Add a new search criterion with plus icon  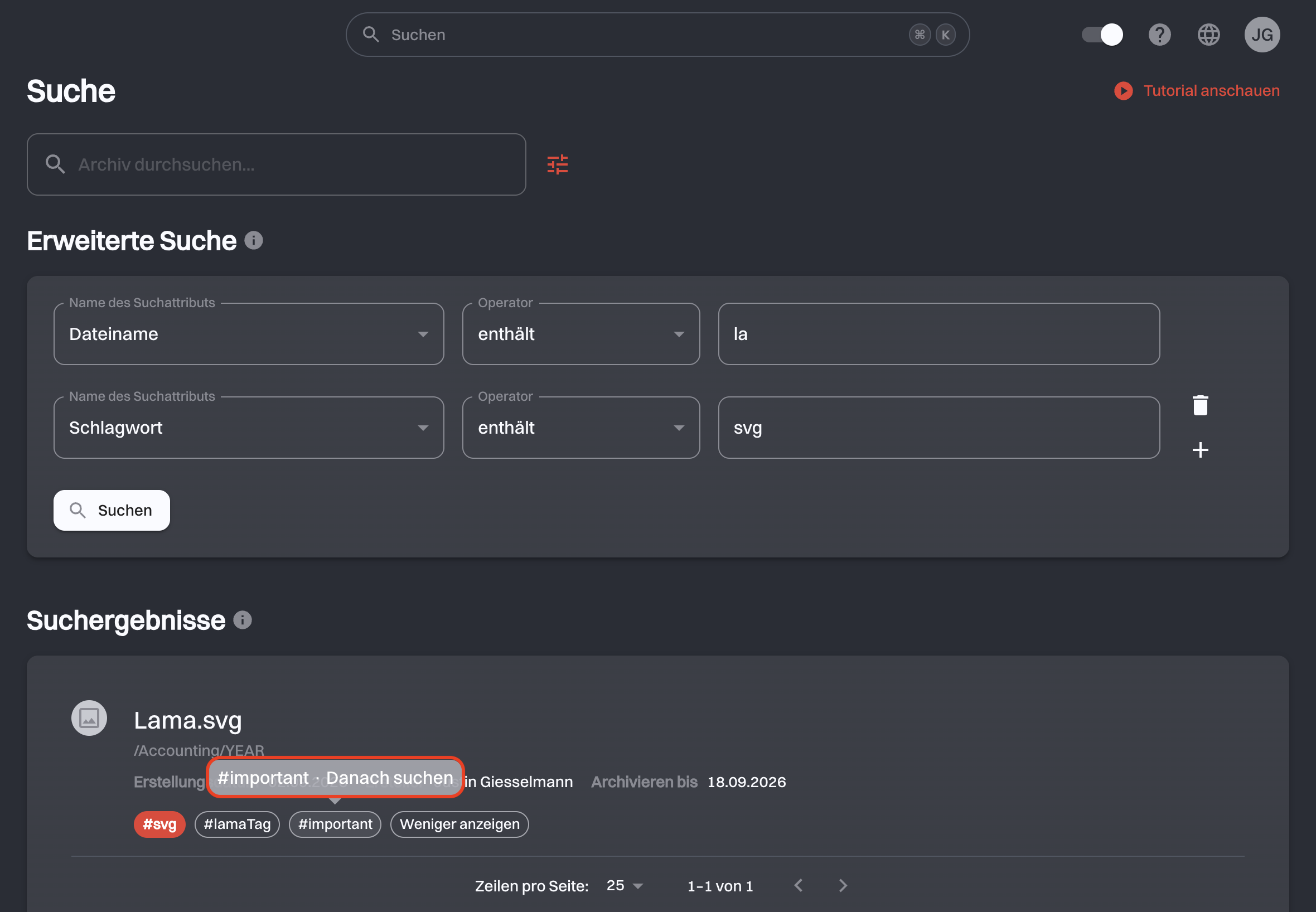[1200, 450]
